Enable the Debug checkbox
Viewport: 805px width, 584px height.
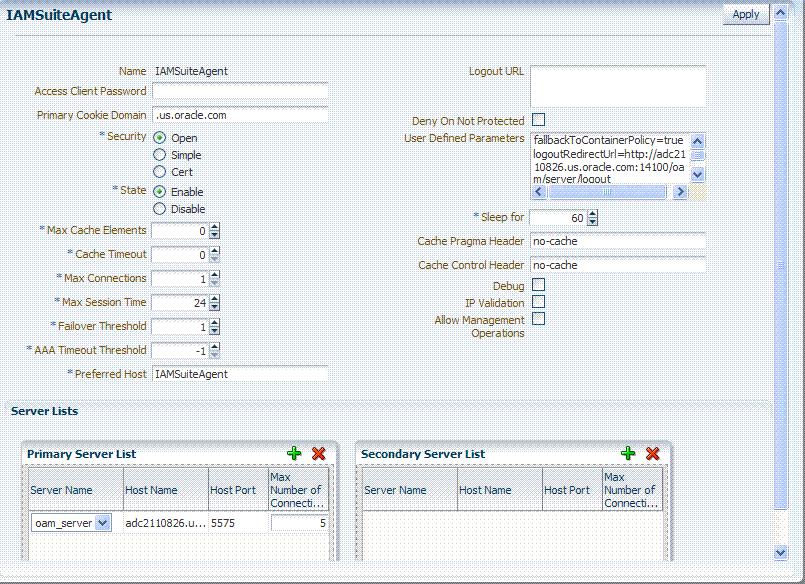pos(539,285)
